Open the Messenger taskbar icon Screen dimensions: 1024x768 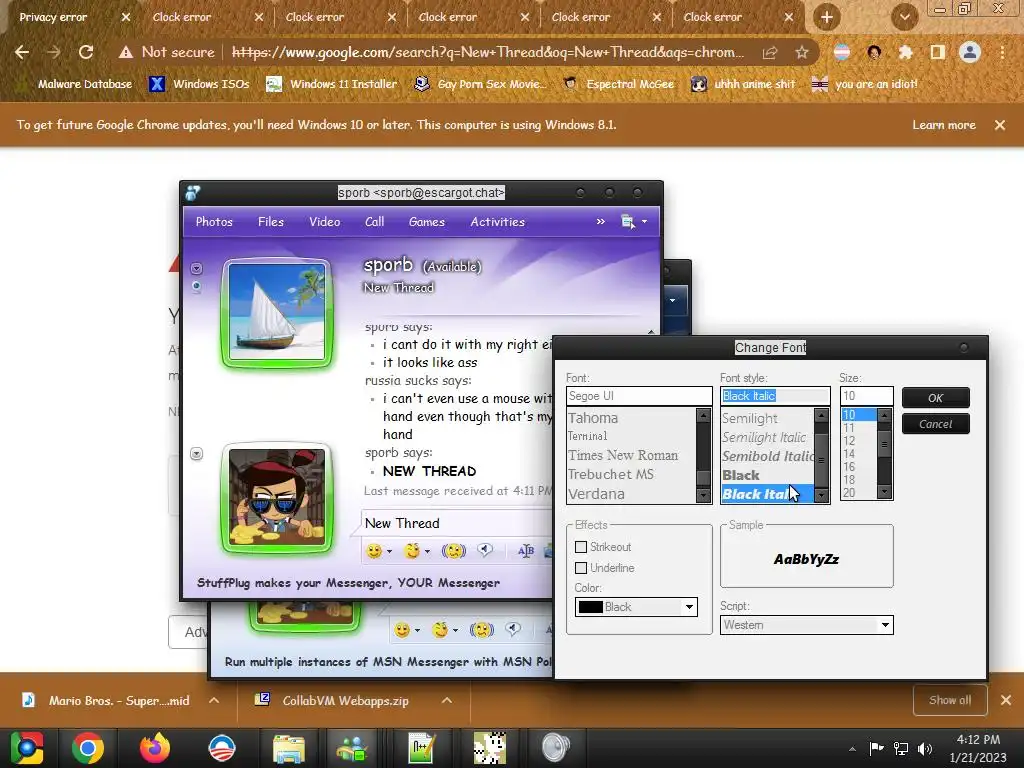(x=353, y=748)
